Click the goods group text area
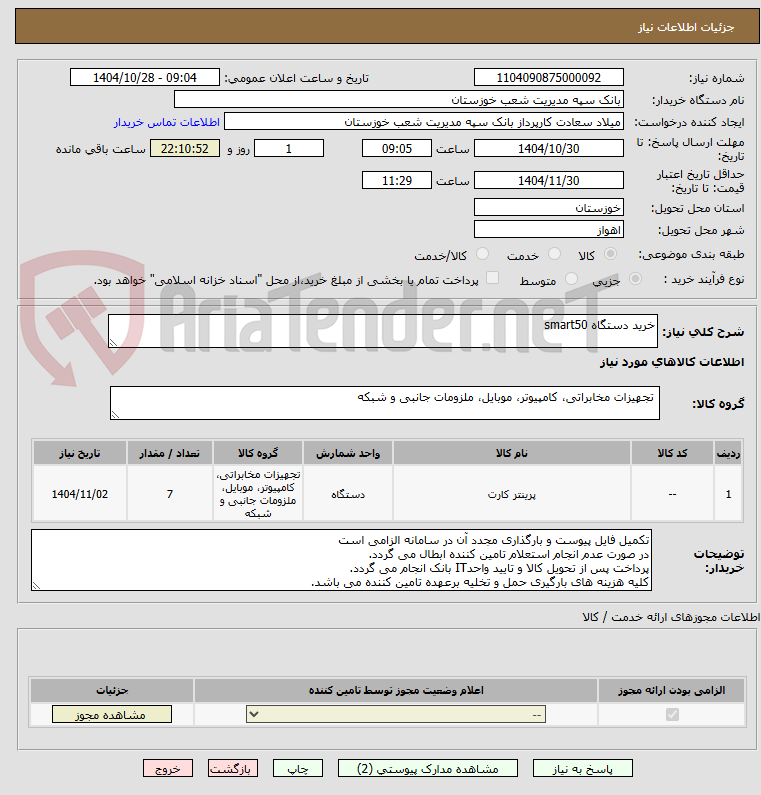Image resolution: width=761 pixels, height=795 pixels. coord(385,403)
